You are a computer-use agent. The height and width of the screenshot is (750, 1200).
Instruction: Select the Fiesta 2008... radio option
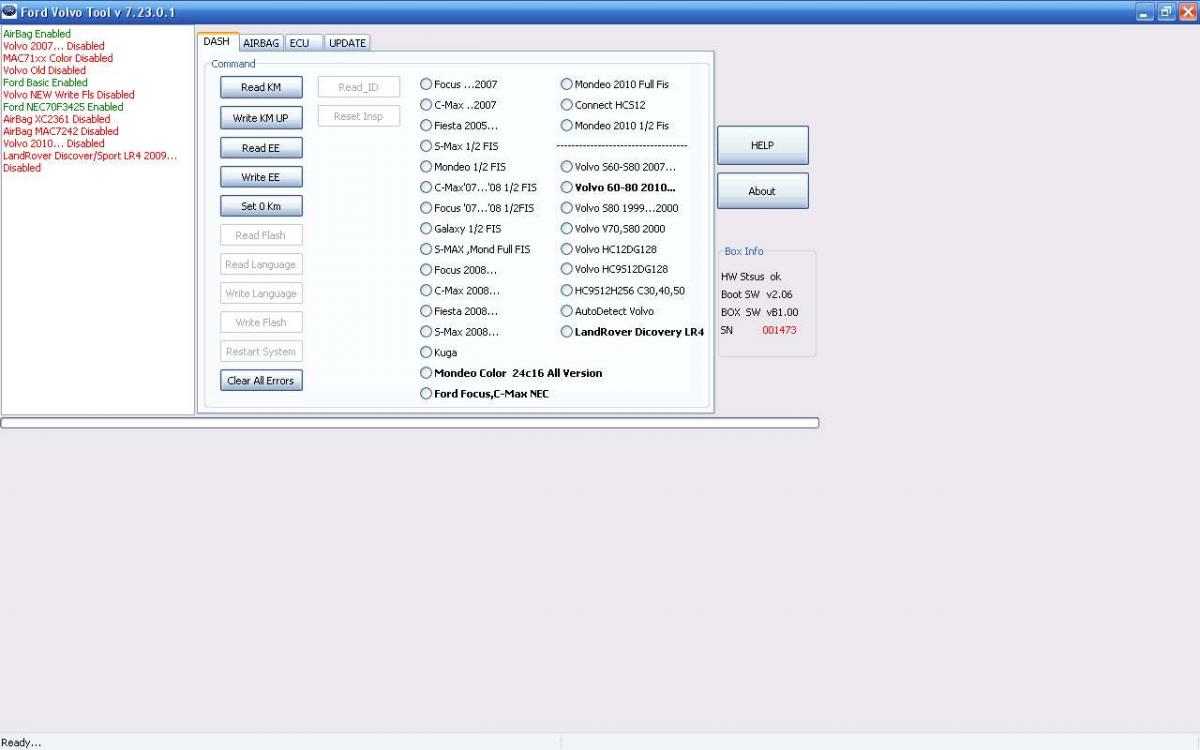pyautogui.click(x=460, y=311)
